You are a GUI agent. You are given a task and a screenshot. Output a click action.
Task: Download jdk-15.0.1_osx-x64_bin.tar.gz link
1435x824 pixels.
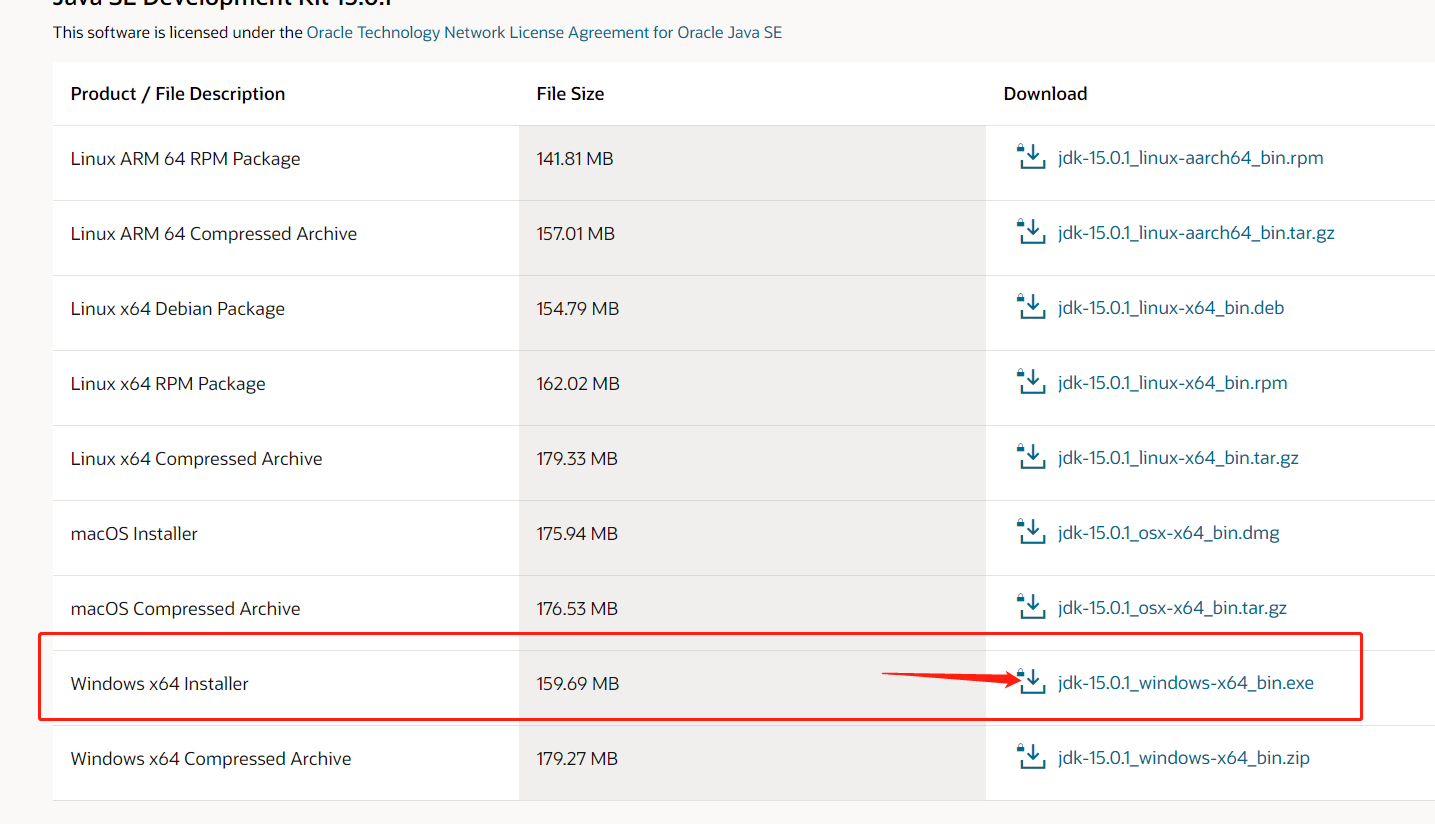(1172, 608)
